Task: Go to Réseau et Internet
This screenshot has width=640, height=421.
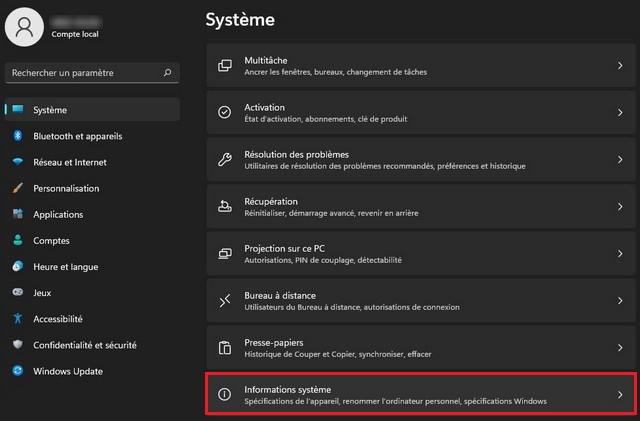Action: coord(92,162)
